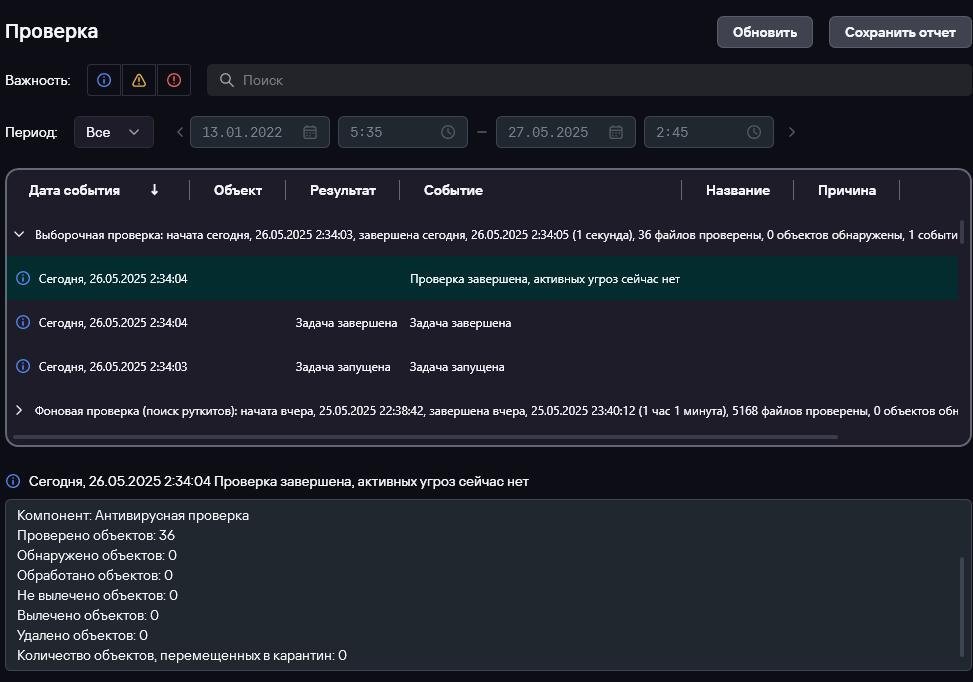This screenshot has width=973, height=682.
Task: Open calendar for end date 27.05.2025
Action: coord(616,132)
